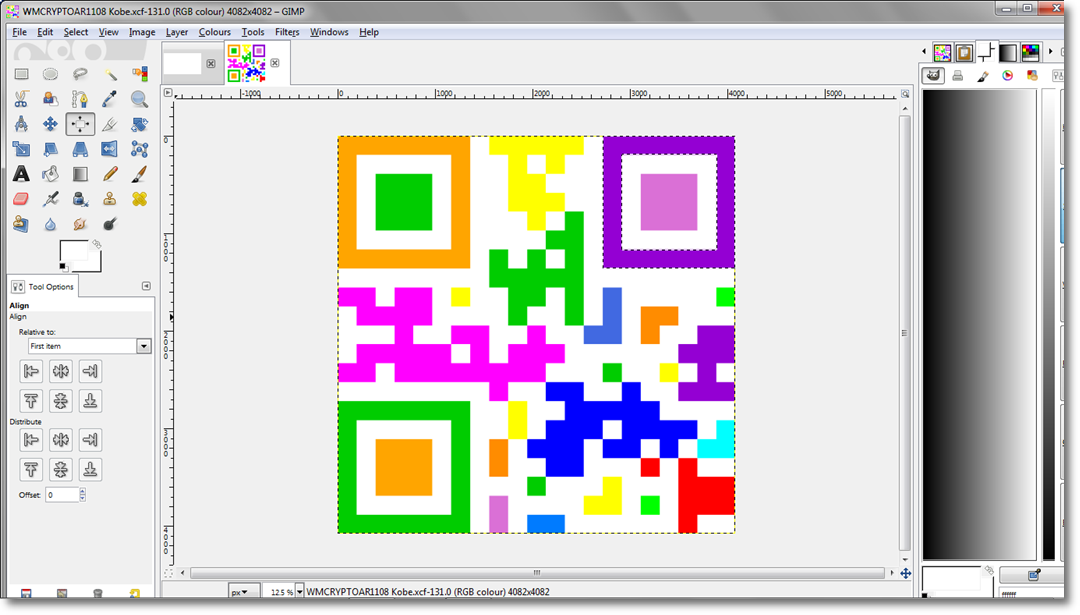Open the Tool Options tab configuration menu

(x=146, y=286)
